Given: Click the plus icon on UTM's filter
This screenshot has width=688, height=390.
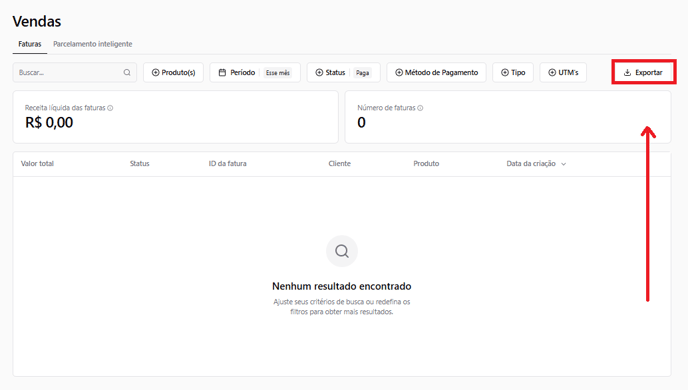Looking at the screenshot, I should [552, 72].
